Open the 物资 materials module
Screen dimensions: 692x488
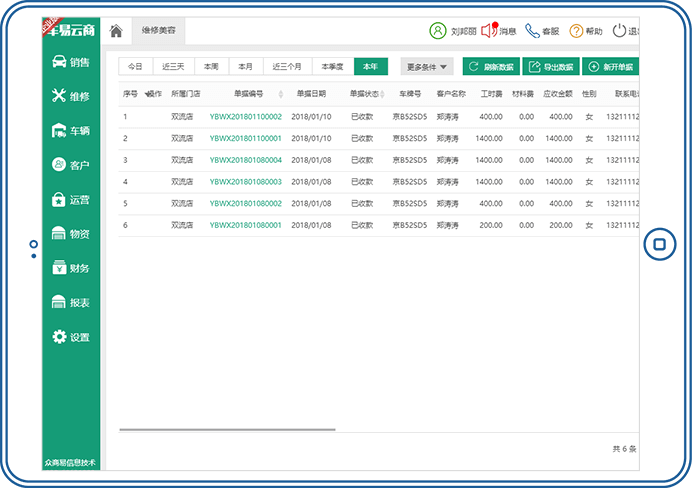coord(71,234)
